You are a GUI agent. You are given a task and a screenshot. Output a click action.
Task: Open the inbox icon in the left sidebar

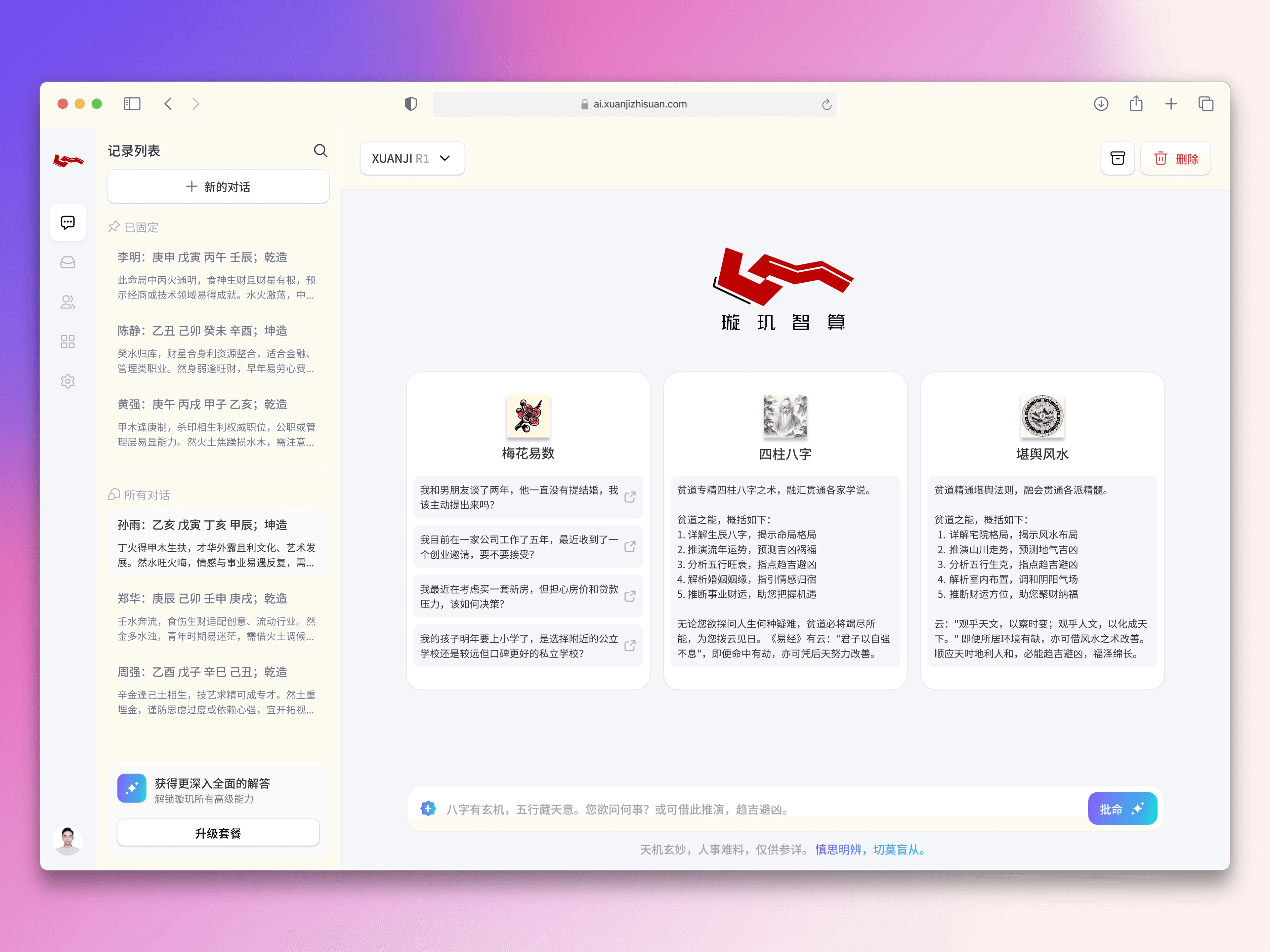point(68,262)
